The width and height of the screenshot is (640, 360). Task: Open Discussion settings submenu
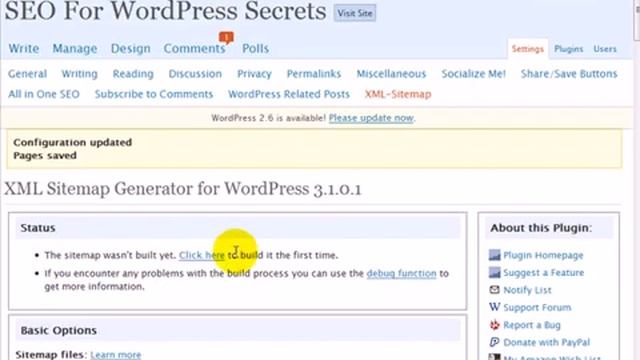tap(195, 74)
